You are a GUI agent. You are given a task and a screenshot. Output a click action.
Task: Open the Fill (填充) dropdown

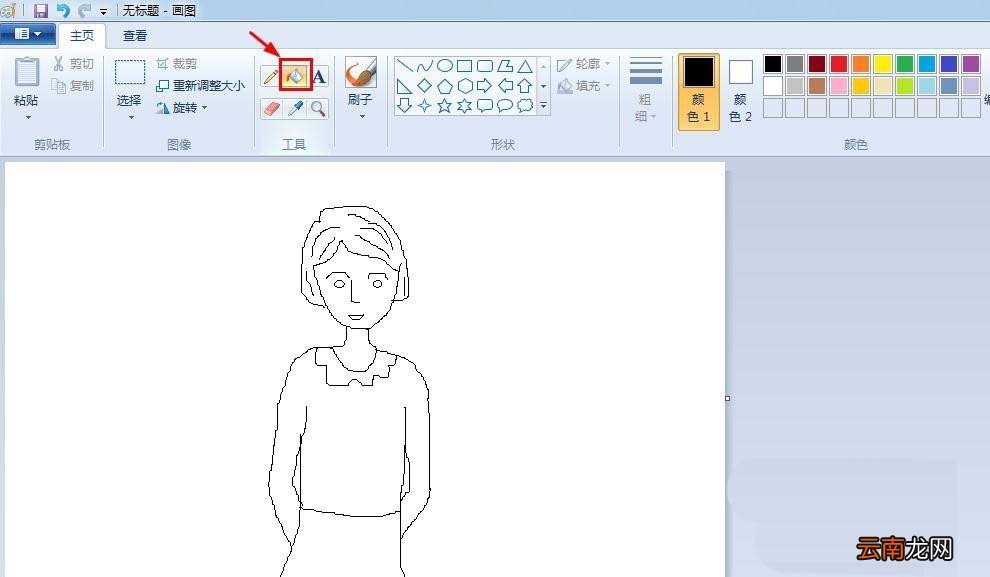tap(583, 85)
